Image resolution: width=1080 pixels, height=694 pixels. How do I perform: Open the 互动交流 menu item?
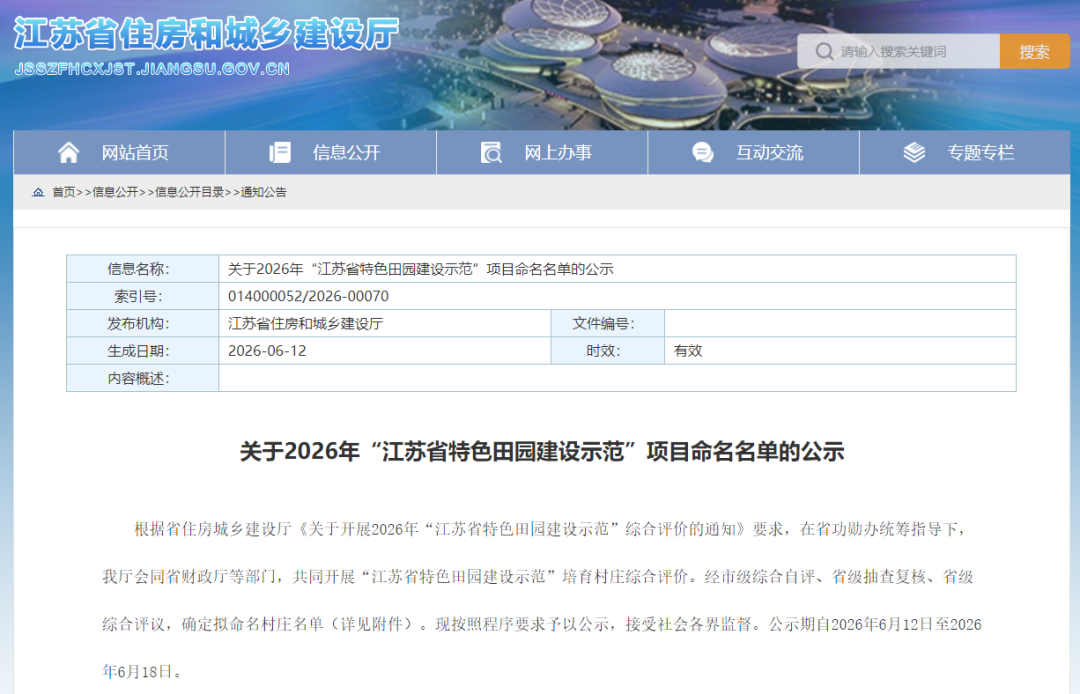[x=754, y=152]
